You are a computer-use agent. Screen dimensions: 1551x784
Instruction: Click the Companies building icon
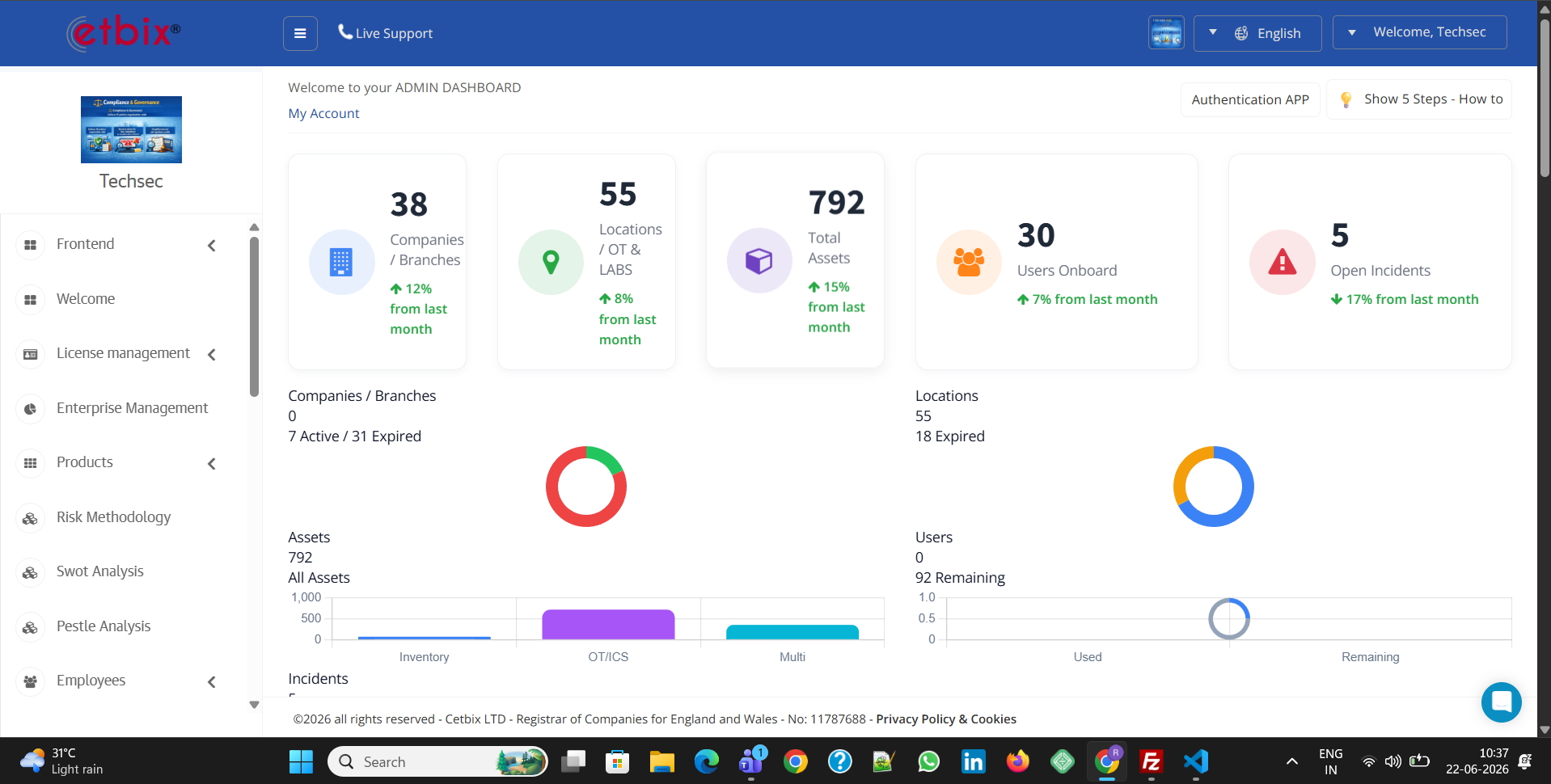pos(341,262)
